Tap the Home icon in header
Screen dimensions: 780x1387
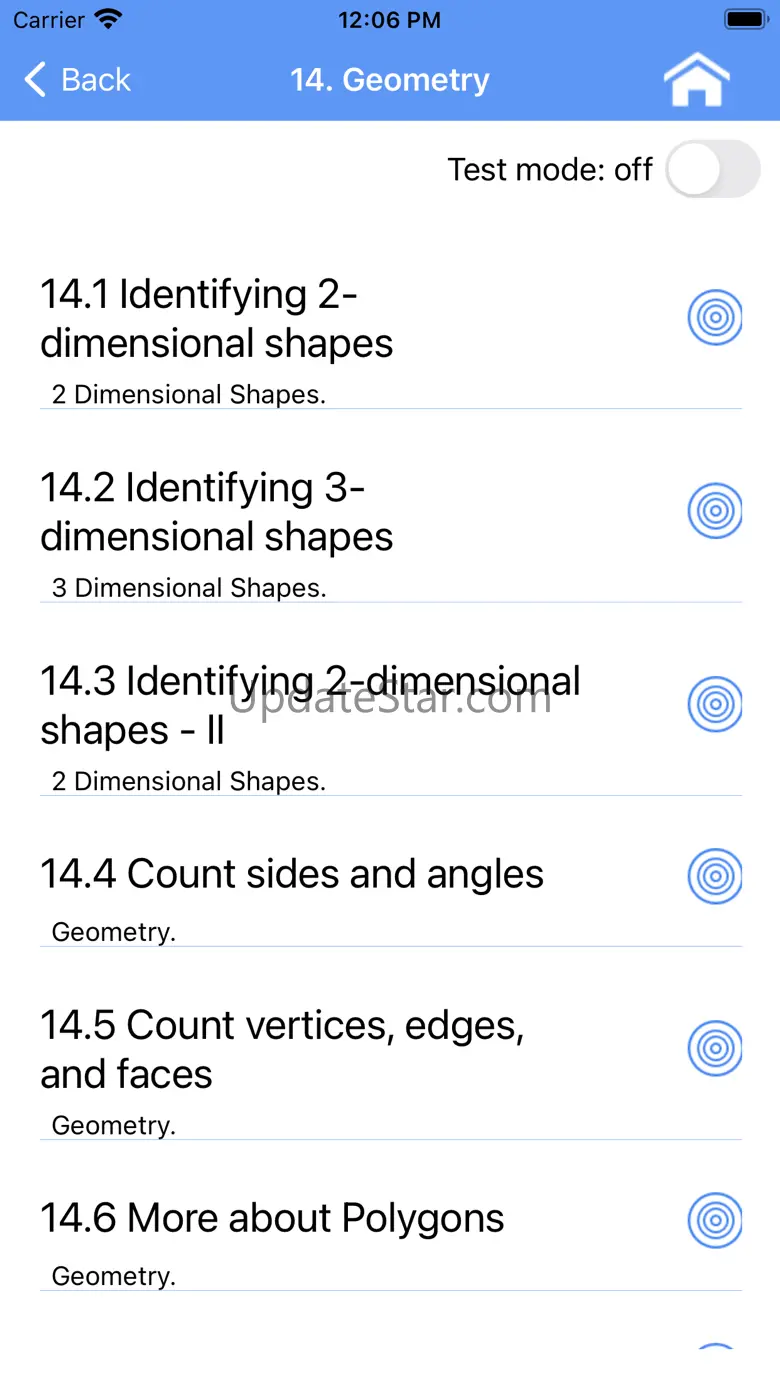click(697, 80)
